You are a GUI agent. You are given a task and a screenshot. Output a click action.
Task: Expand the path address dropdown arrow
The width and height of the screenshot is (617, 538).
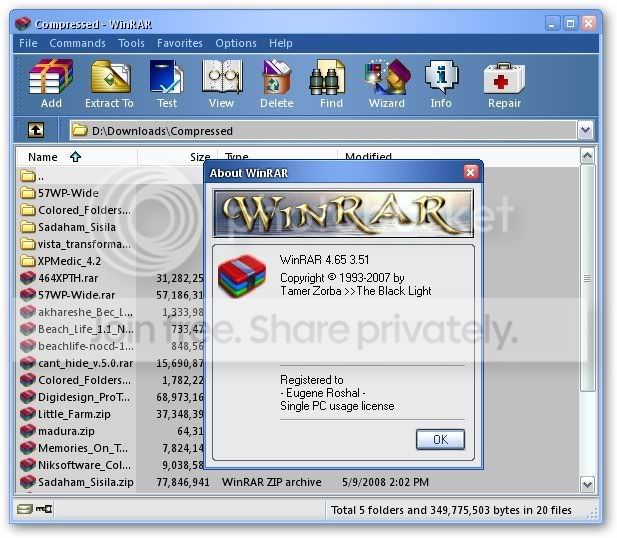585,130
